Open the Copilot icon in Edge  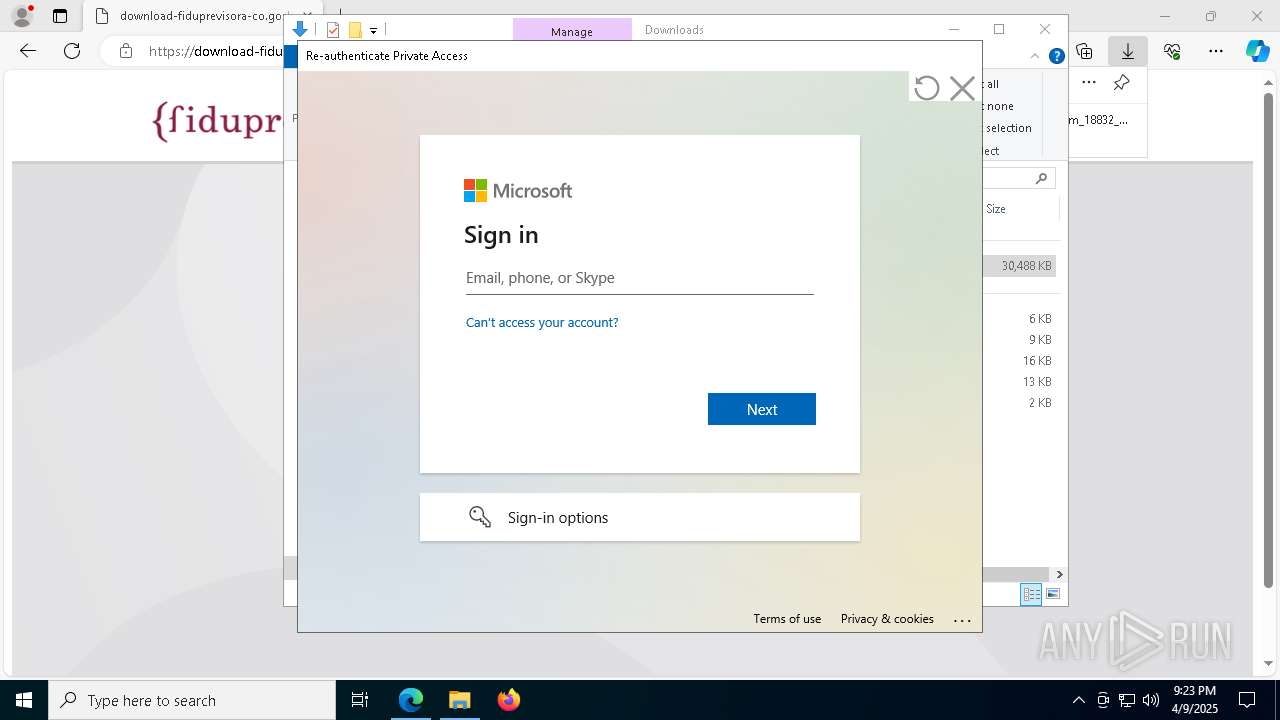click(x=1257, y=51)
